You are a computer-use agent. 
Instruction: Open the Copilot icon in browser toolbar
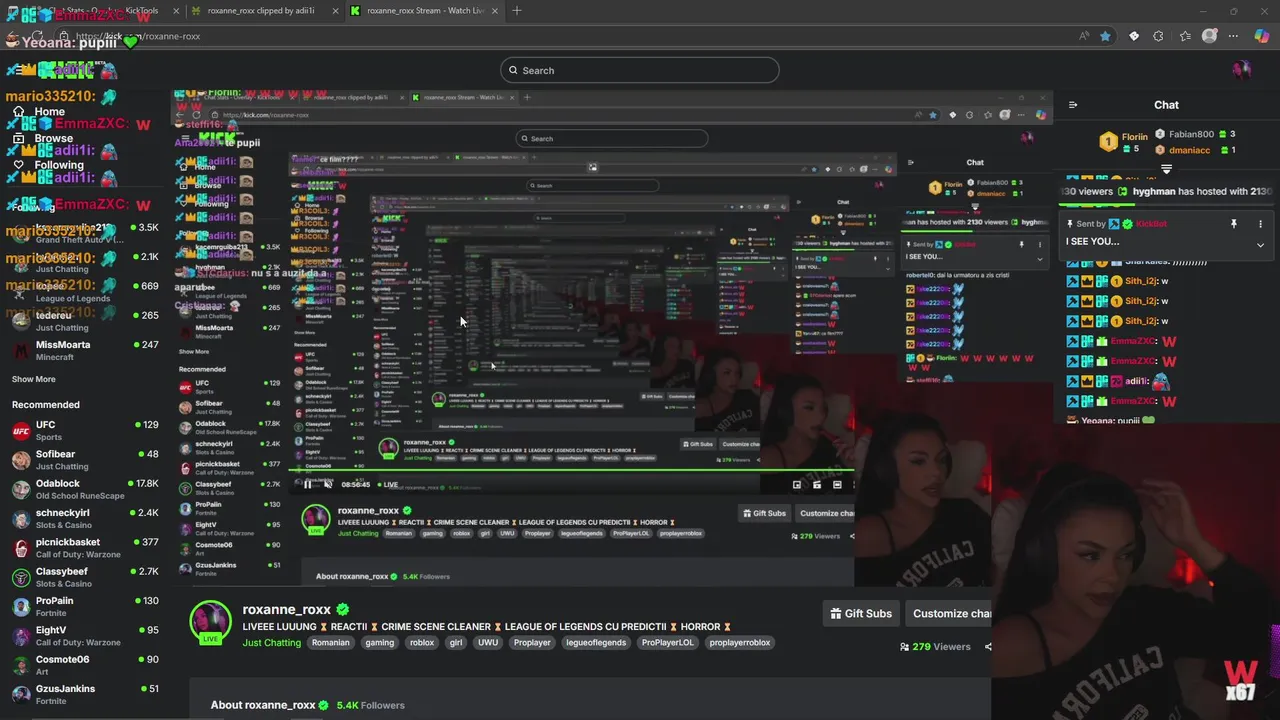1261,36
